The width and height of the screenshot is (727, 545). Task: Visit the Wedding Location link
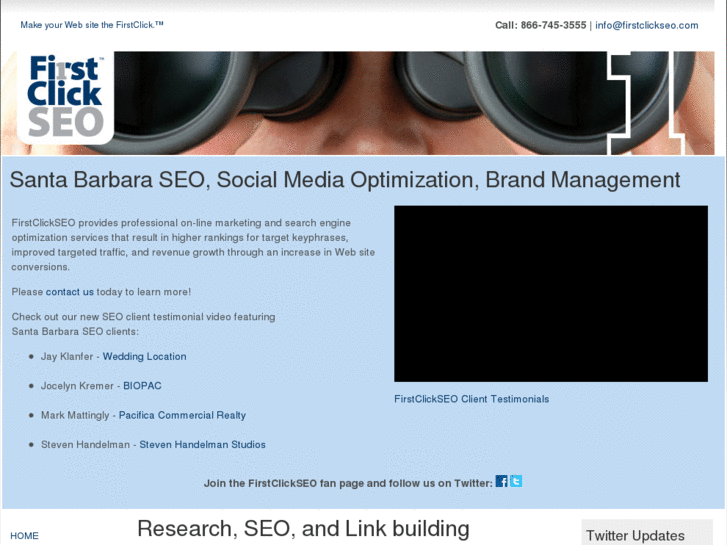[144, 356]
